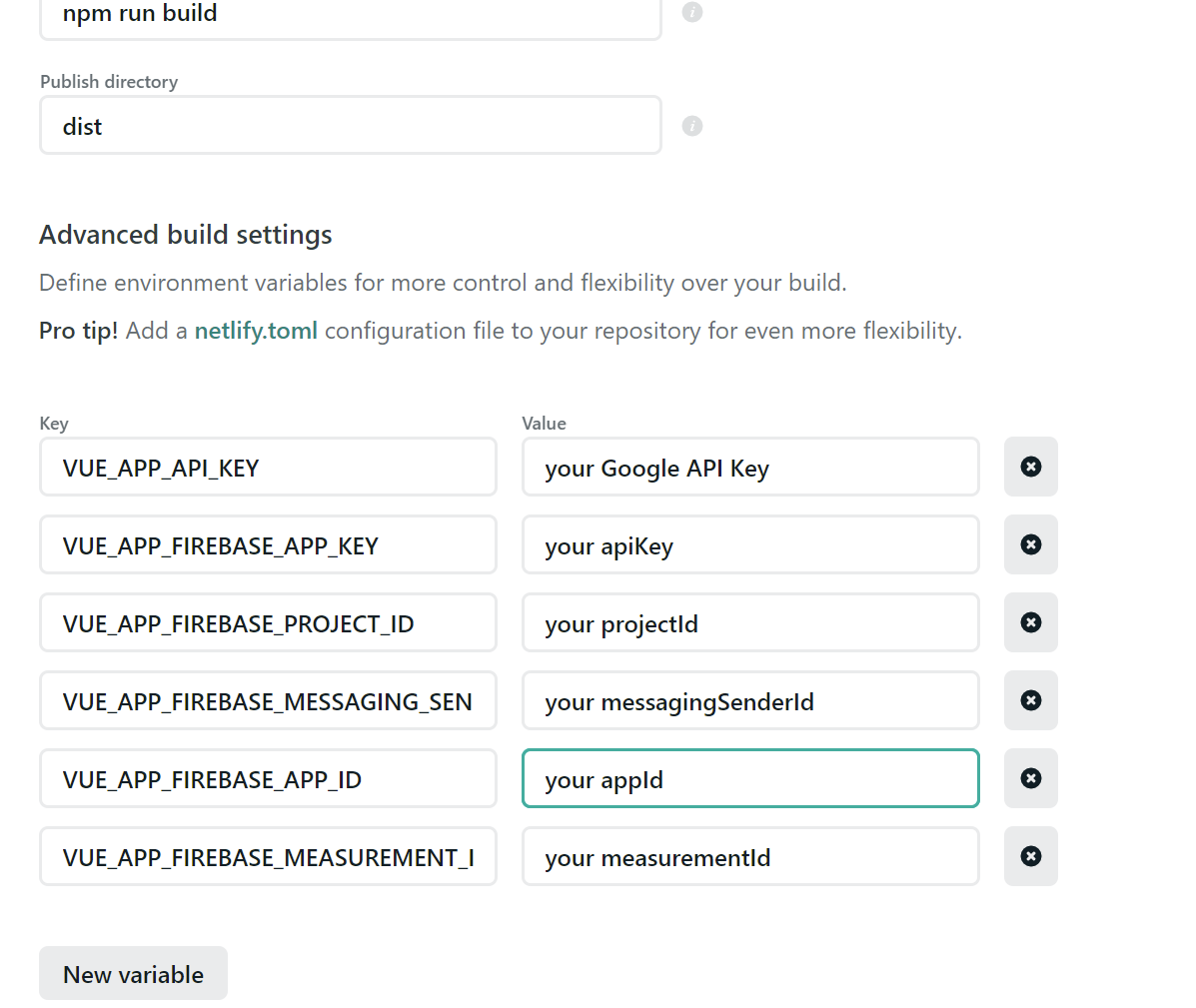Open the netlify.toml documentation link
The image size is (1196, 1008).
point(256,331)
